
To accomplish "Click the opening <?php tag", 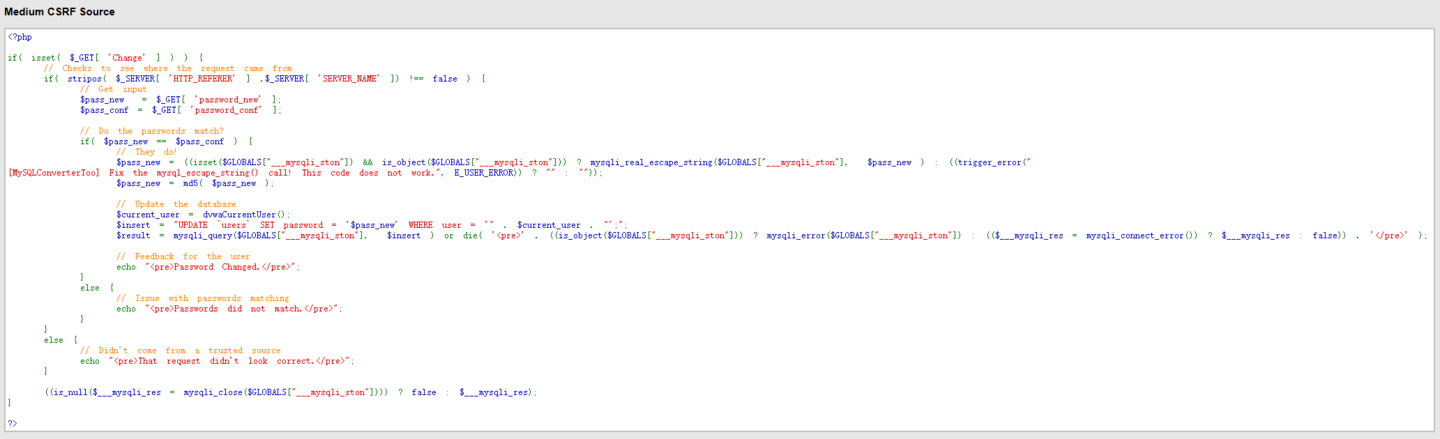I will 20,37.
